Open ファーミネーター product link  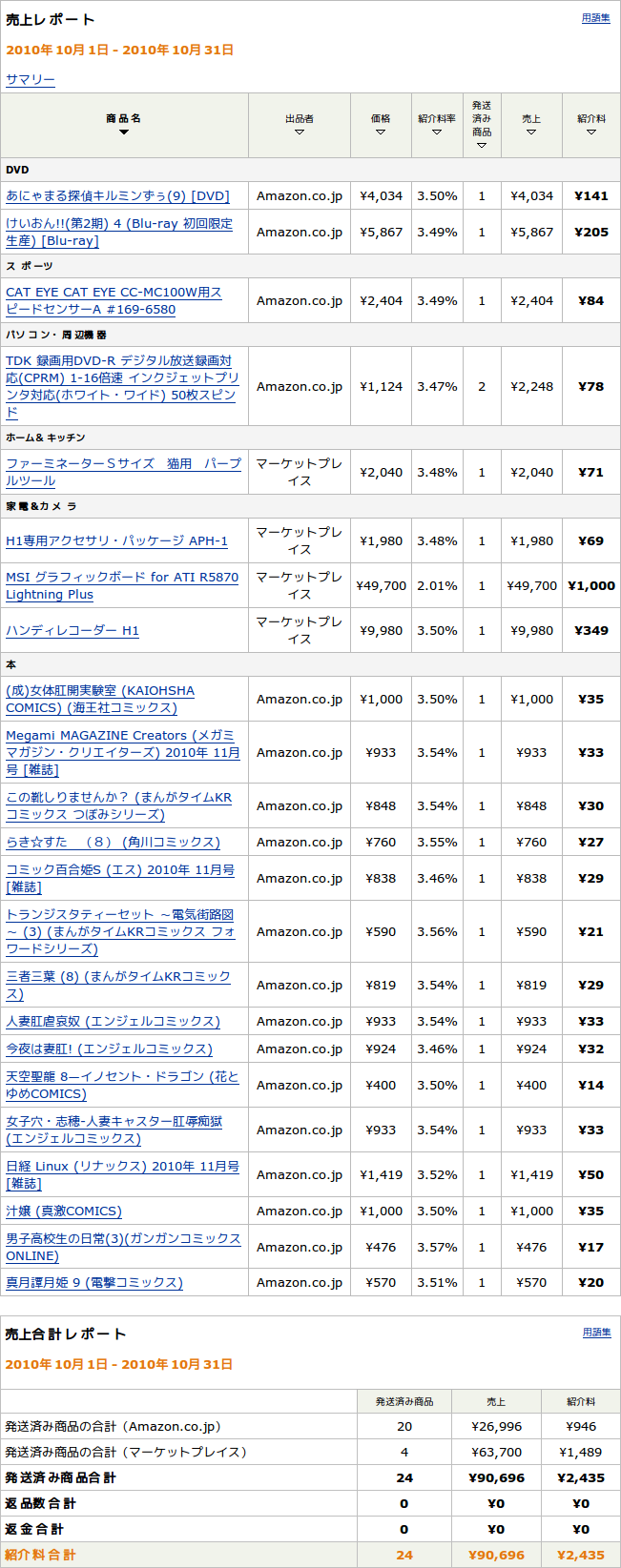click(x=123, y=472)
